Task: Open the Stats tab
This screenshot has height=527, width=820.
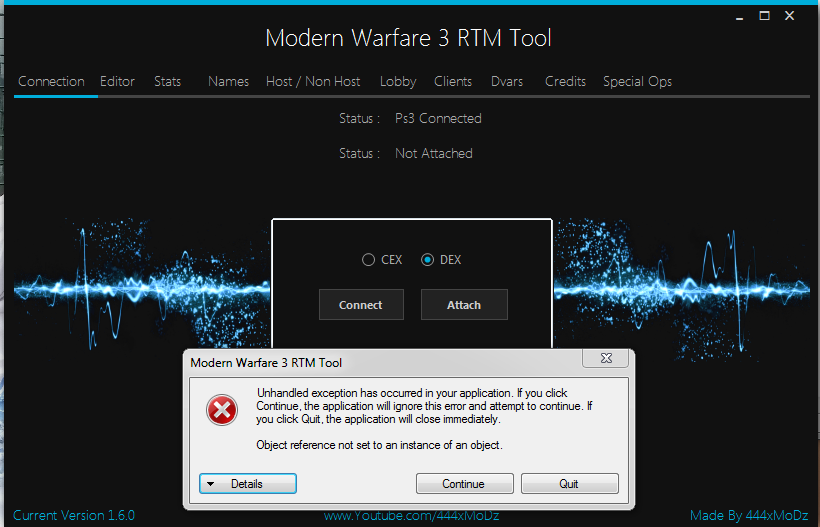Action: tap(167, 82)
